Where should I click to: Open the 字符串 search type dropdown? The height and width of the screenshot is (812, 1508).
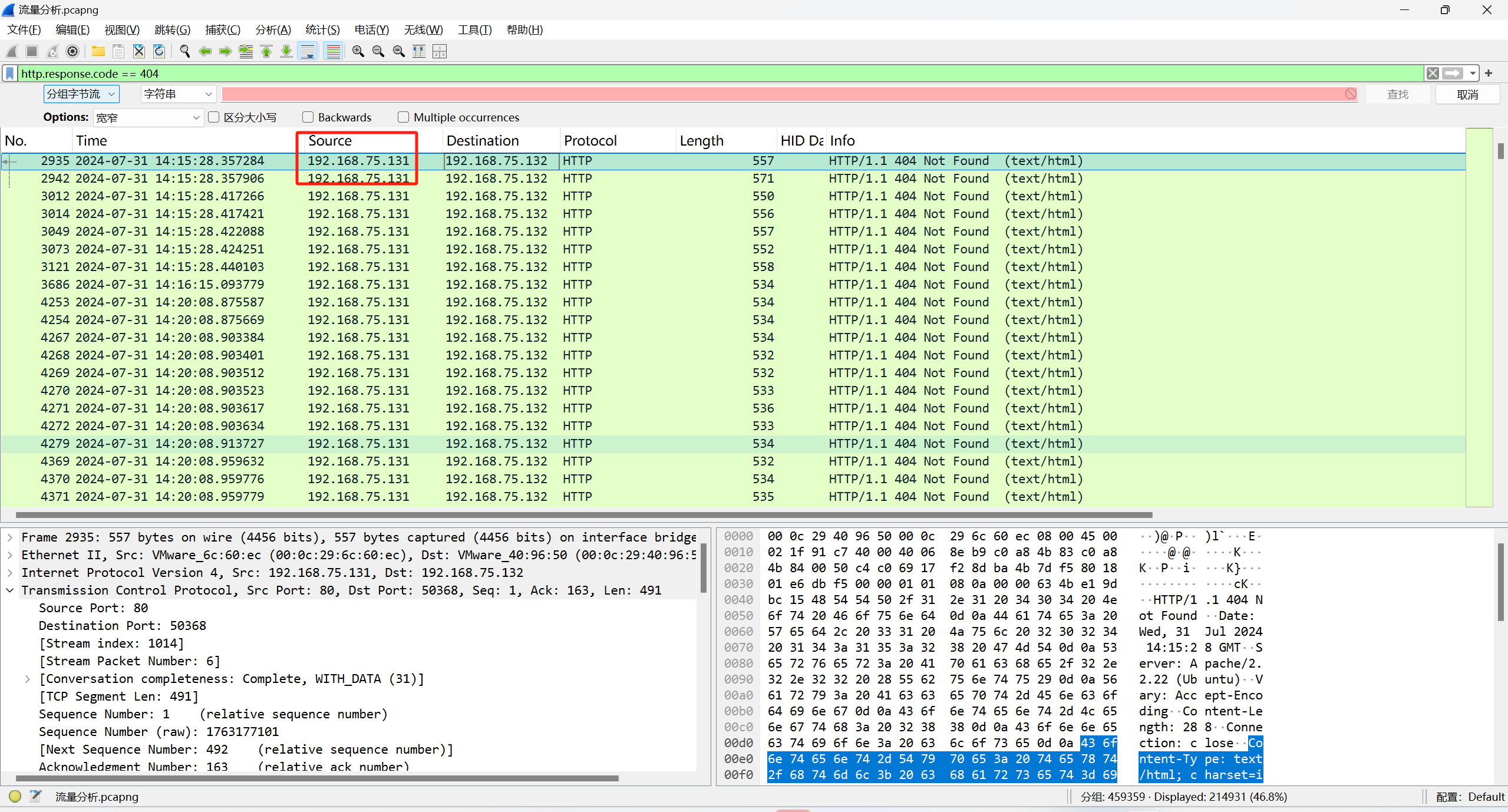177,94
